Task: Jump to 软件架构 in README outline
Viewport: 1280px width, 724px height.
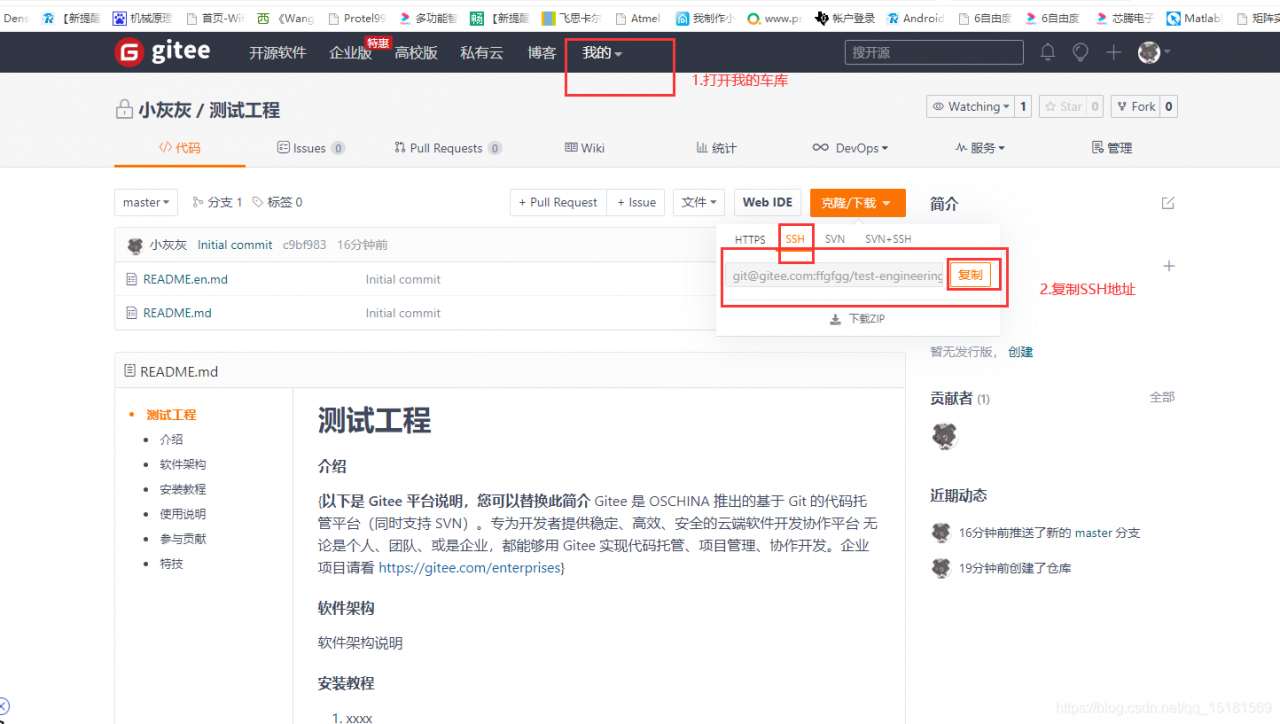Action: point(183,465)
